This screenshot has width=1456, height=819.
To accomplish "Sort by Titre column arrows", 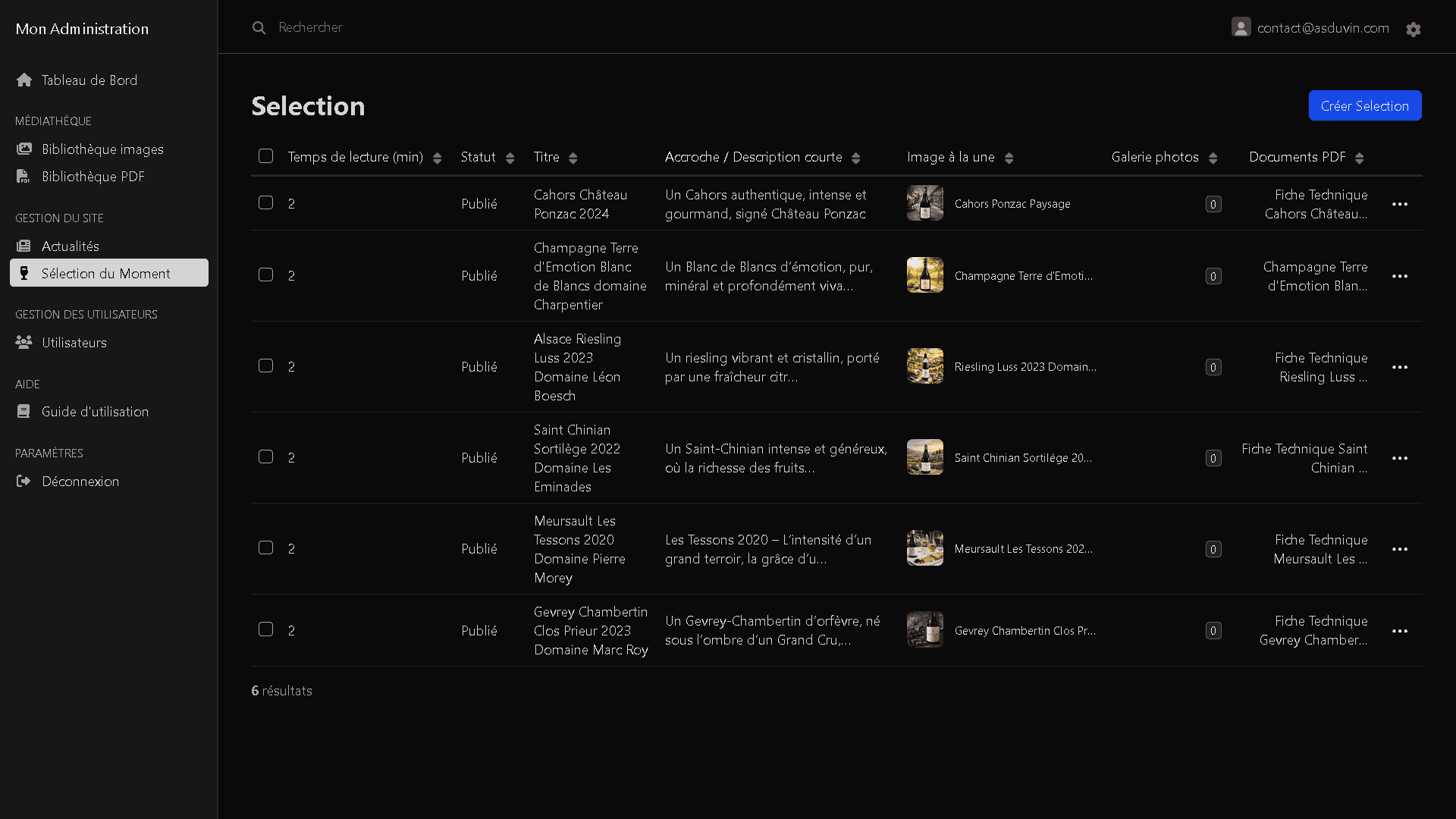I will (573, 158).
